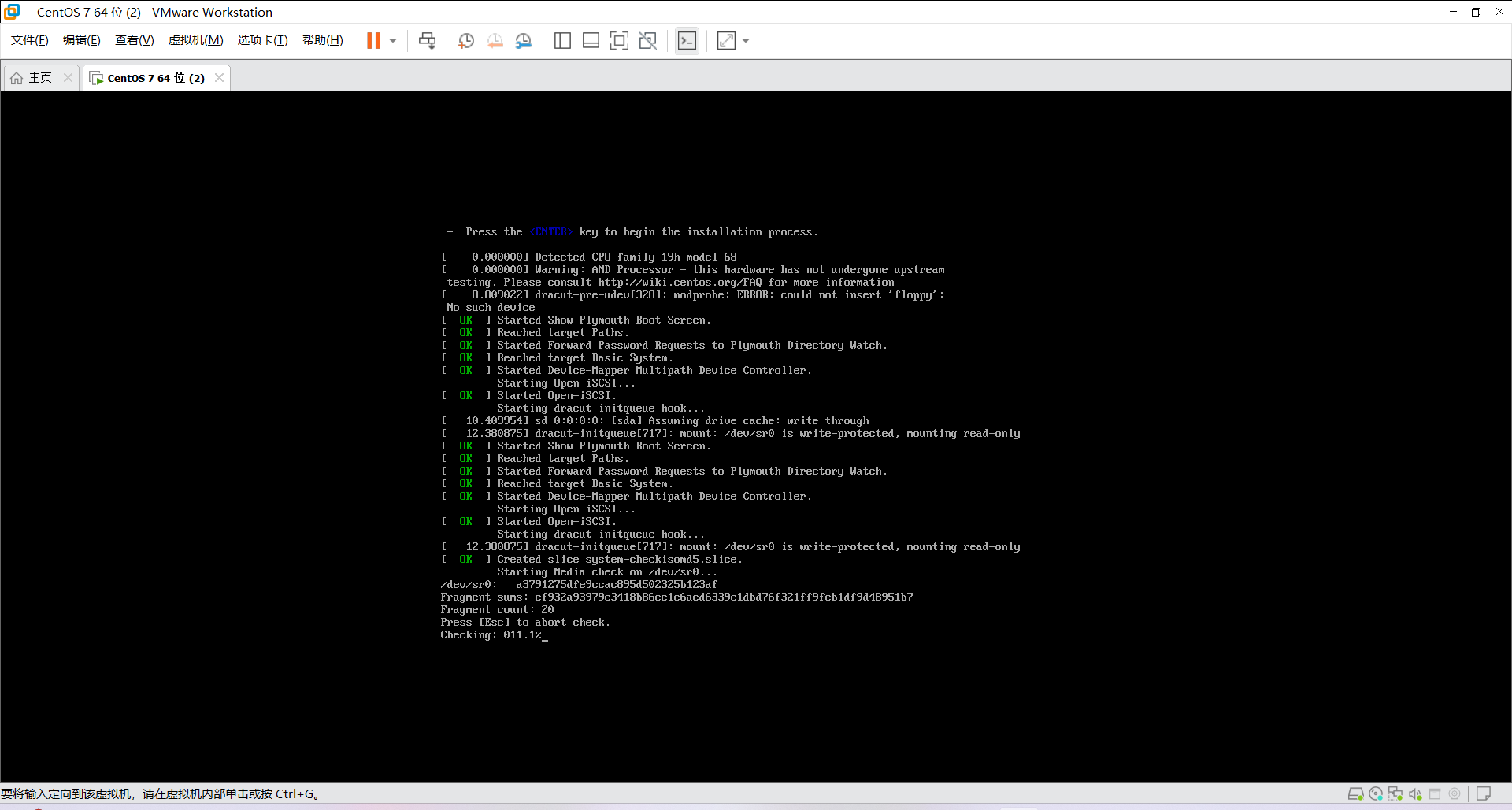Enter full screen mode
The height and width of the screenshot is (810, 1512).
[620, 40]
